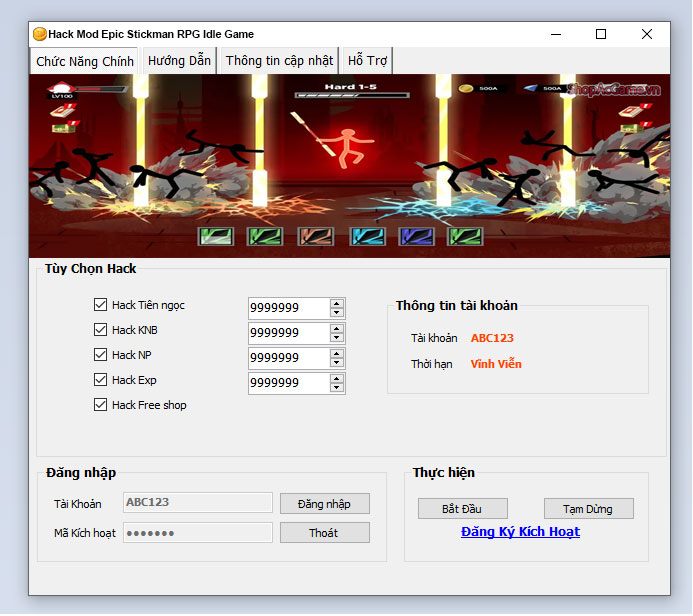This screenshot has width=693, height=616.
Task: Increase the Hack Exp value with up arrow
Action: (x=337, y=379)
